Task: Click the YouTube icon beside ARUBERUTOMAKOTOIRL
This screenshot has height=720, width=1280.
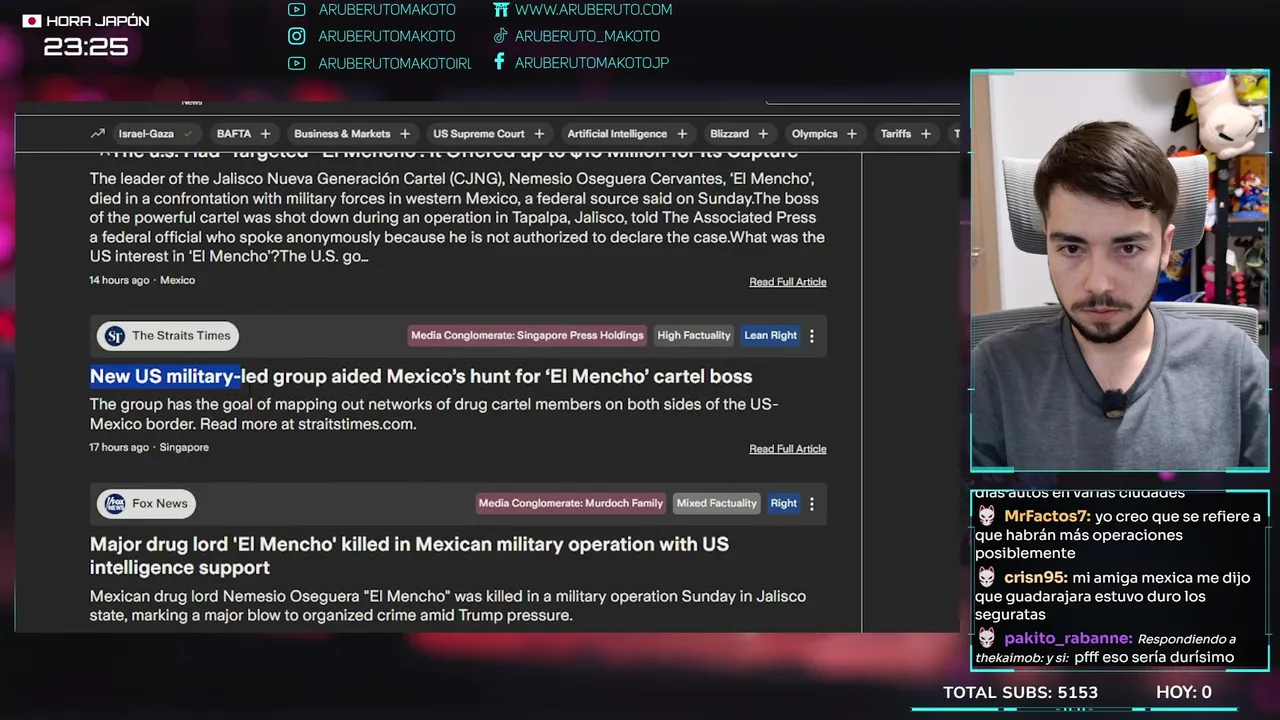Action: pyautogui.click(x=297, y=63)
